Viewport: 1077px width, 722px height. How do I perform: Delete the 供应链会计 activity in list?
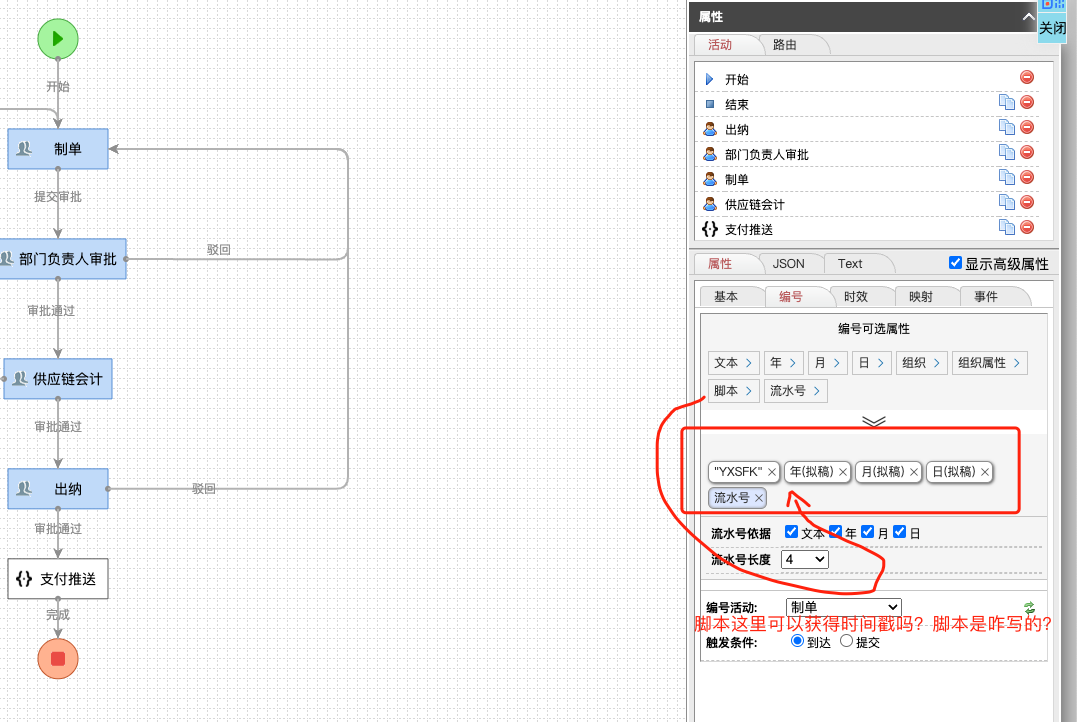(1027, 202)
